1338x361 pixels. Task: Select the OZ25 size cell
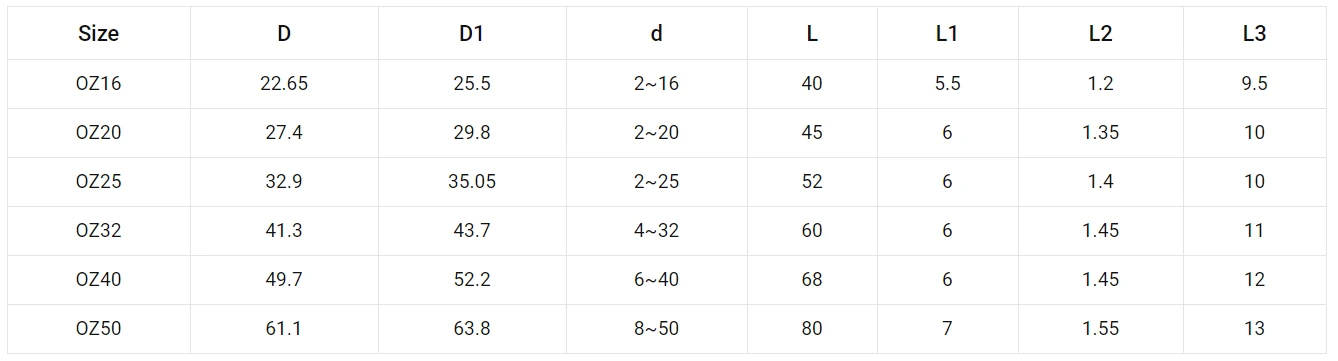tap(98, 182)
